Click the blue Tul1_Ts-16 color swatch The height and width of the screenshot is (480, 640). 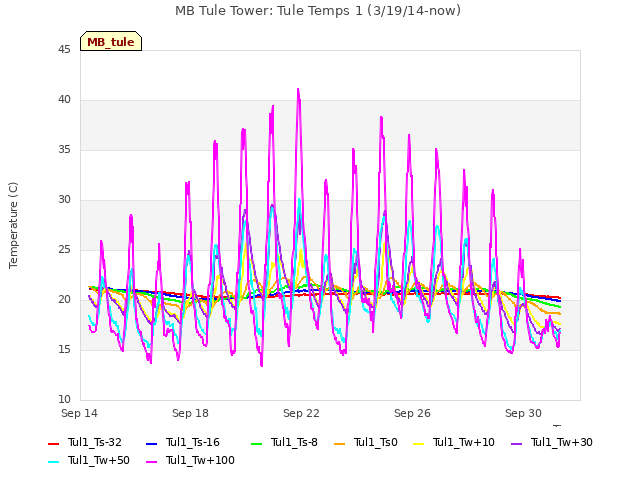(151, 443)
